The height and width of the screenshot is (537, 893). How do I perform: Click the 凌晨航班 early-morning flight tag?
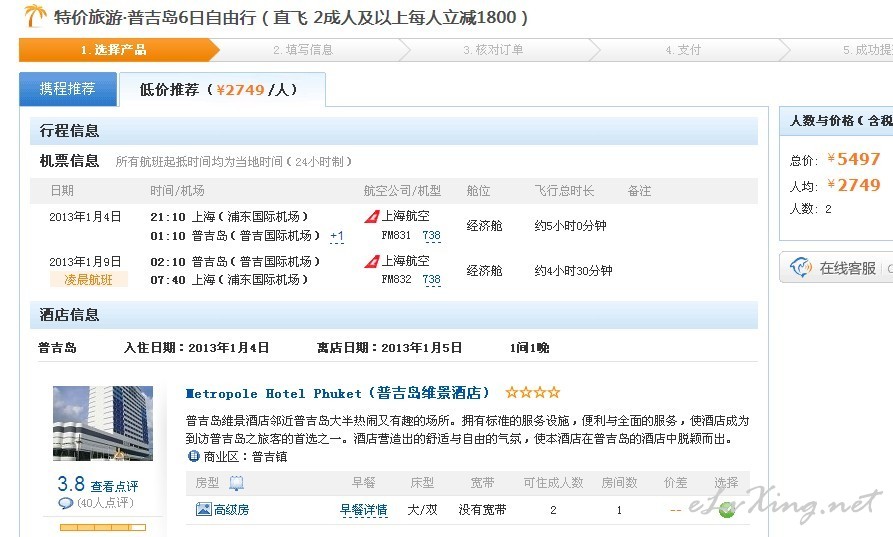click(x=88, y=280)
